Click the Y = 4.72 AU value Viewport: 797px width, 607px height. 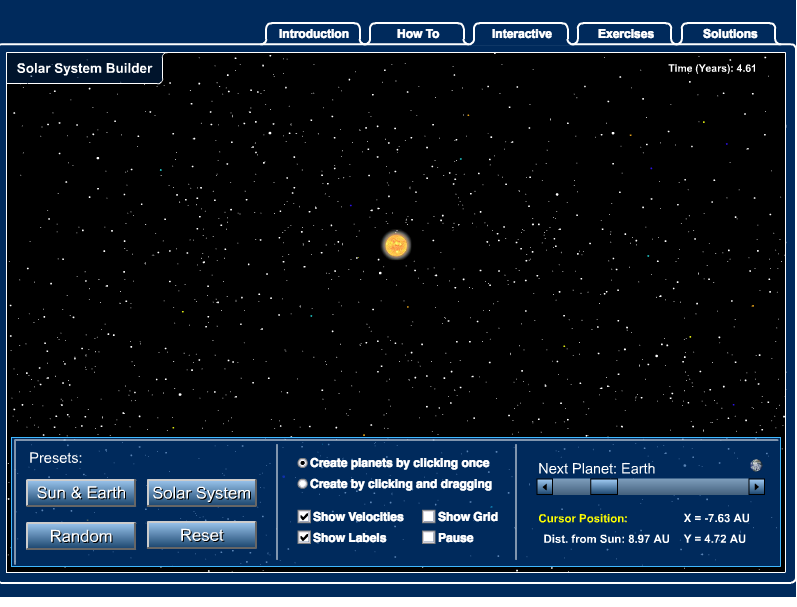click(715, 539)
